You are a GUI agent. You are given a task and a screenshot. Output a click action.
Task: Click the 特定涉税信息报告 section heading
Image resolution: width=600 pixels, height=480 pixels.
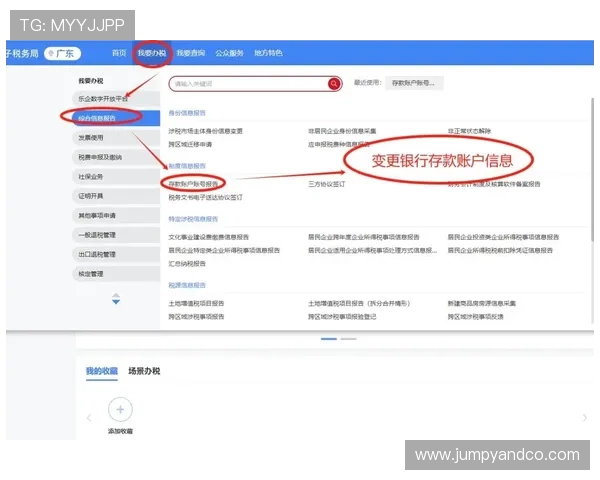[x=193, y=219]
